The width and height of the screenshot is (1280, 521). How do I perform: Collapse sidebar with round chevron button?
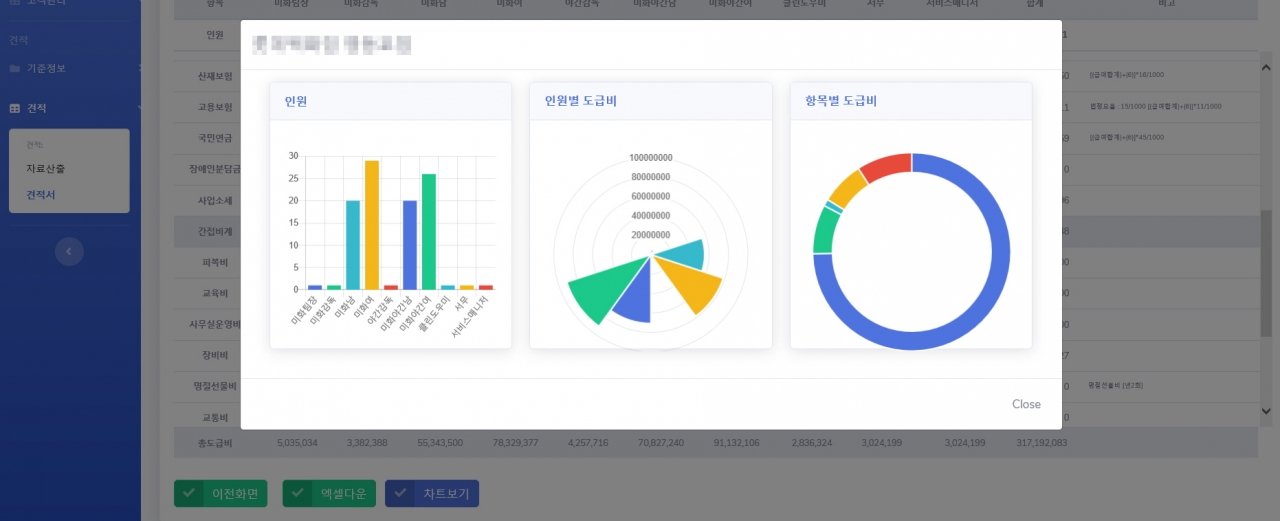click(x=69, y=252)
